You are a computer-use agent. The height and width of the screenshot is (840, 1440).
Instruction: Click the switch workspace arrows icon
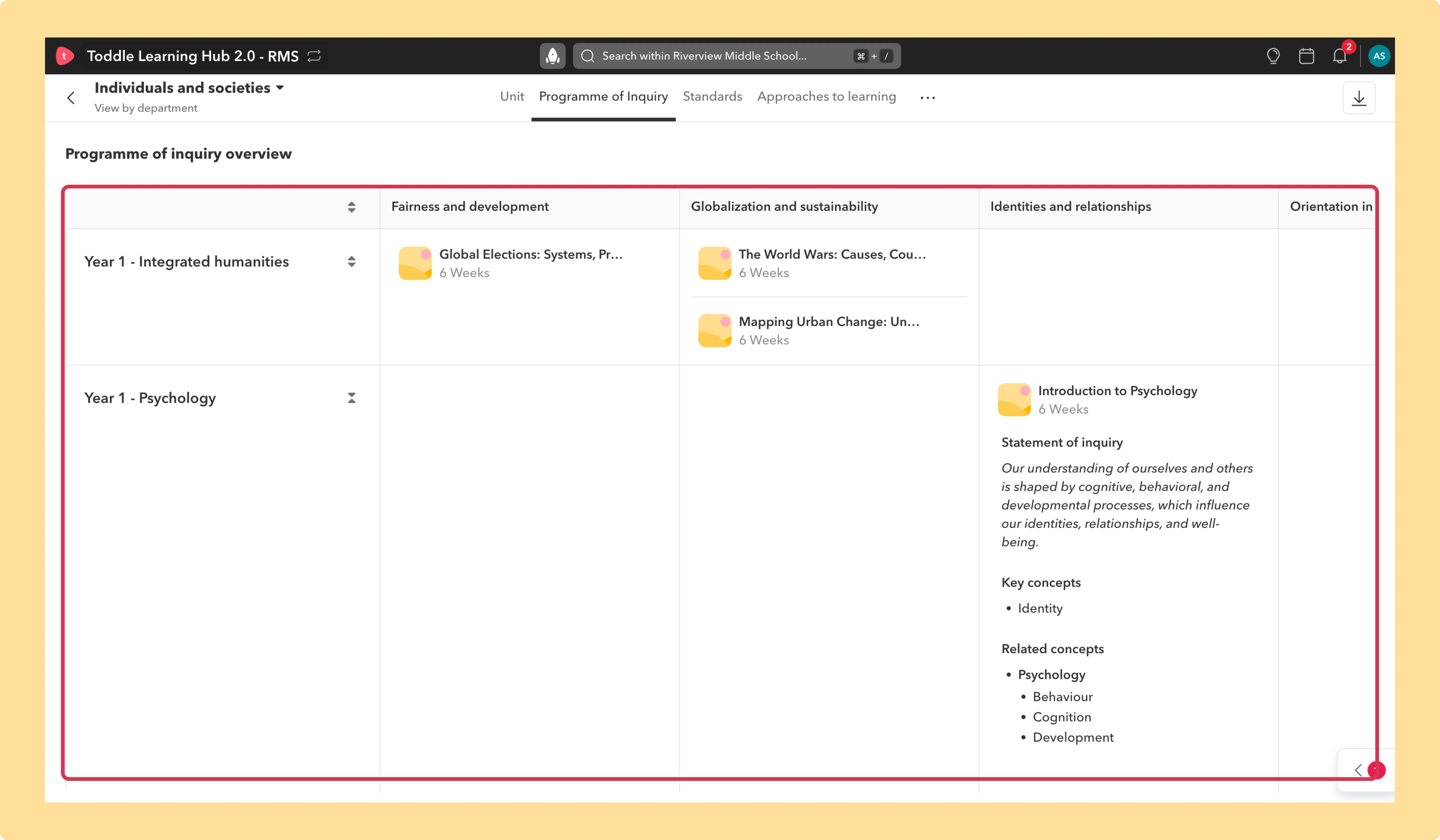(314, 56)
